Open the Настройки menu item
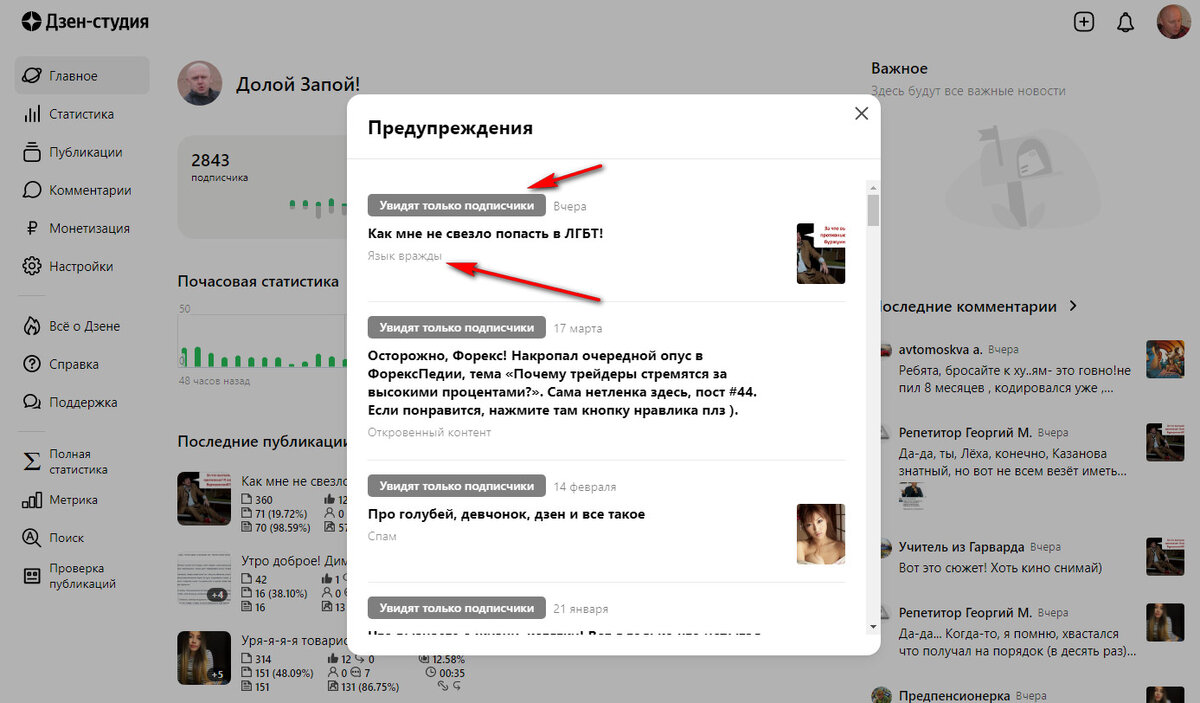The image size is (1200, 703). point(82,266)
